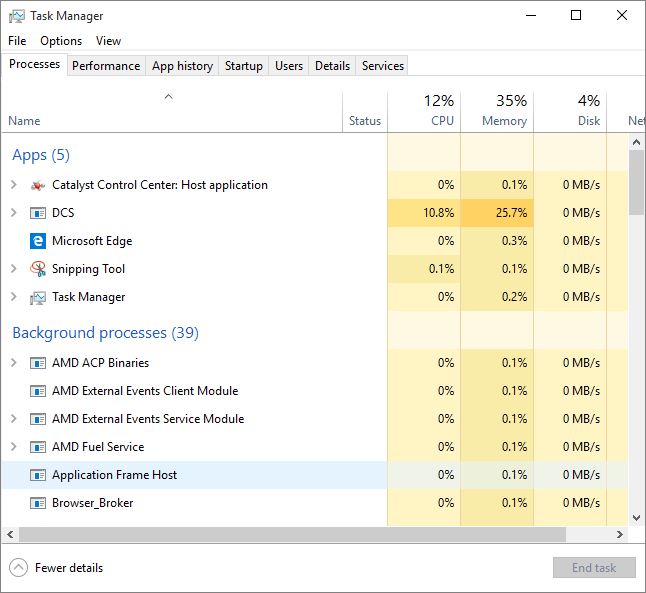
Task: Open the View menu
Action: point(108,41)
